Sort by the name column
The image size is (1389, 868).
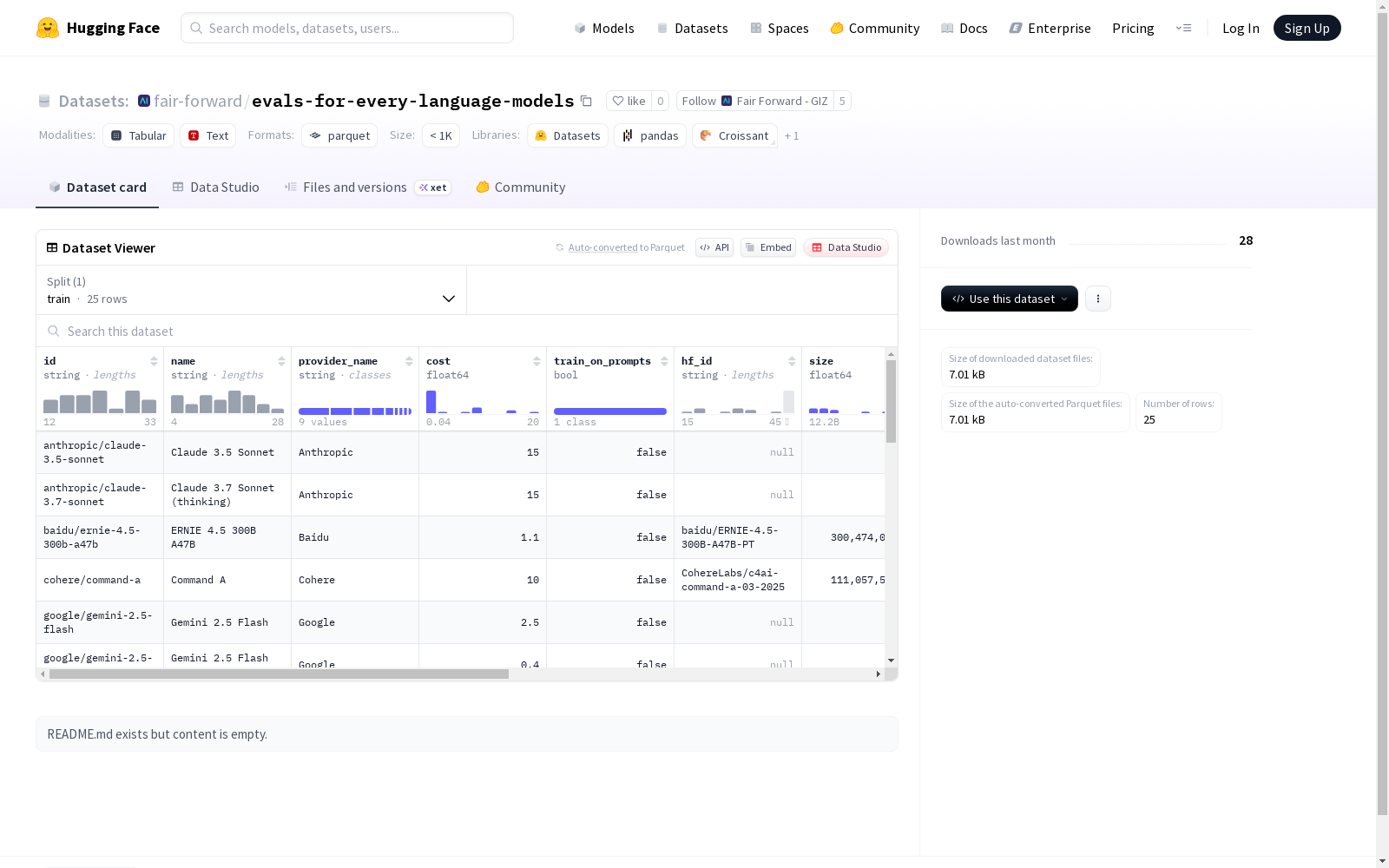pos(281,361)
